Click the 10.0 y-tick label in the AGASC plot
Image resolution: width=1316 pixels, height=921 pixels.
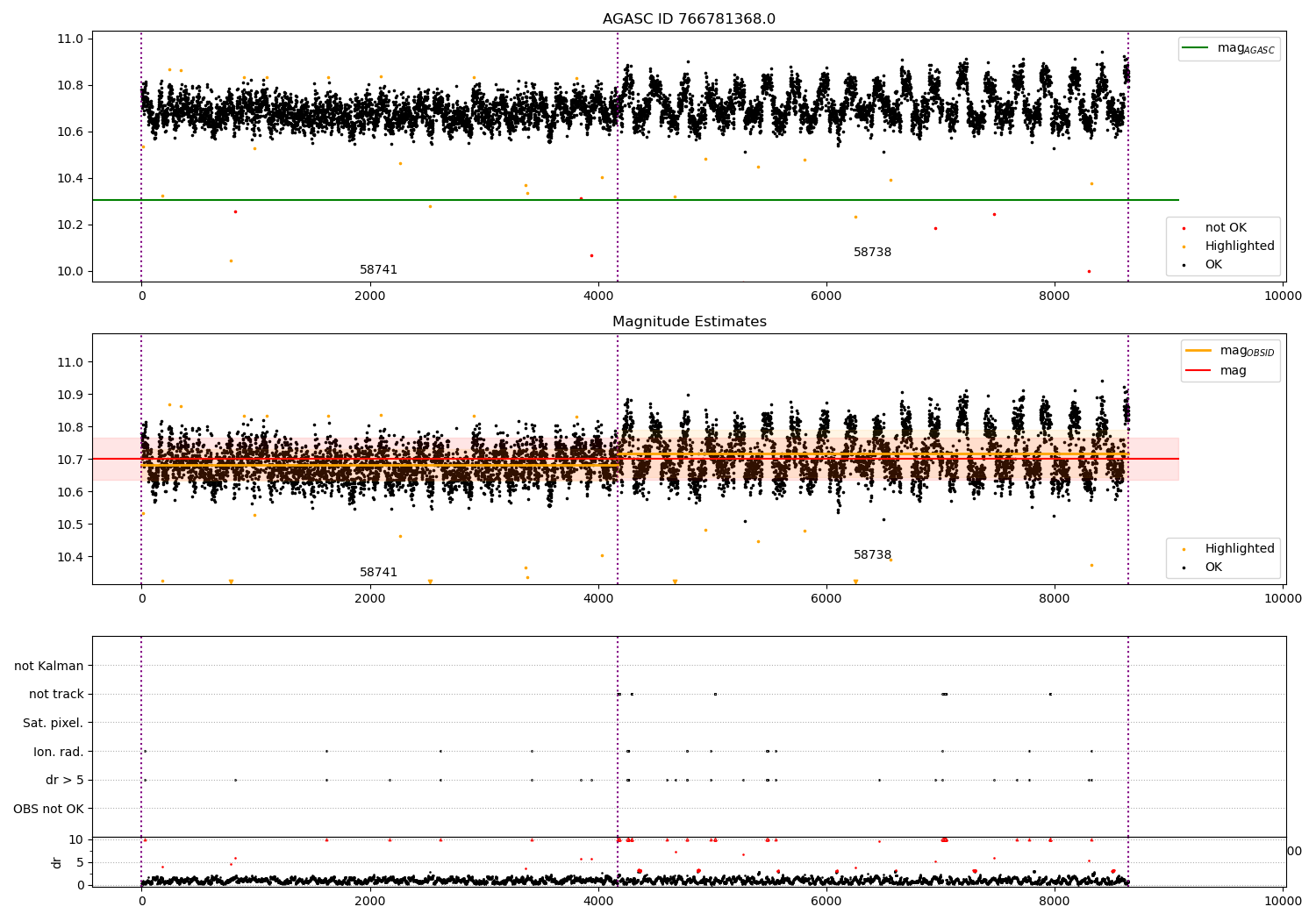point(70,272)
